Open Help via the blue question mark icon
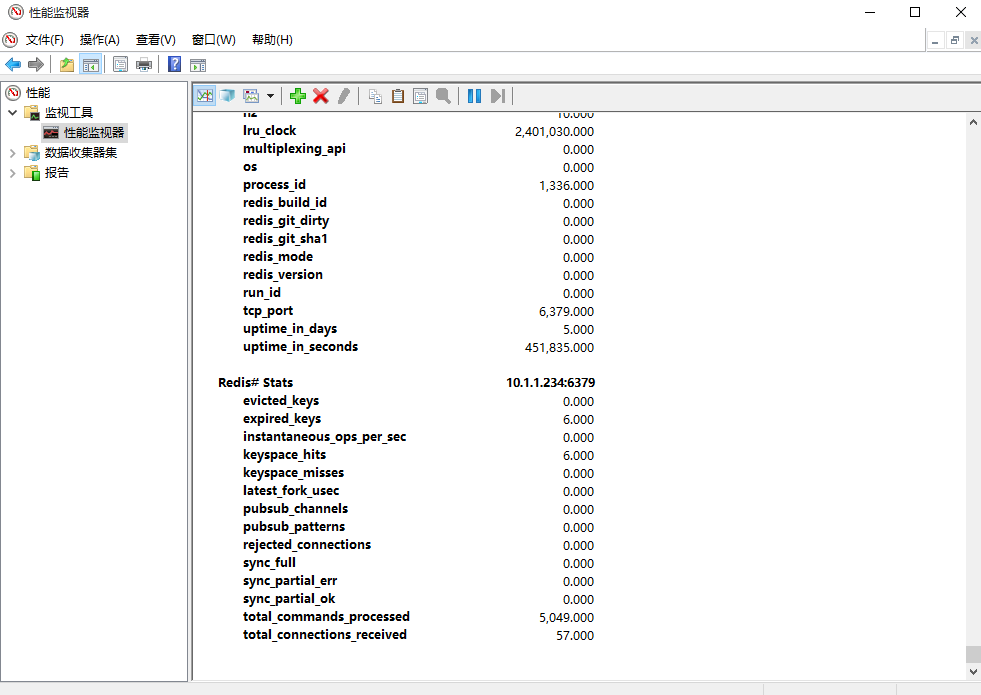Screen dimensions: 981x695 pos(175,64)
